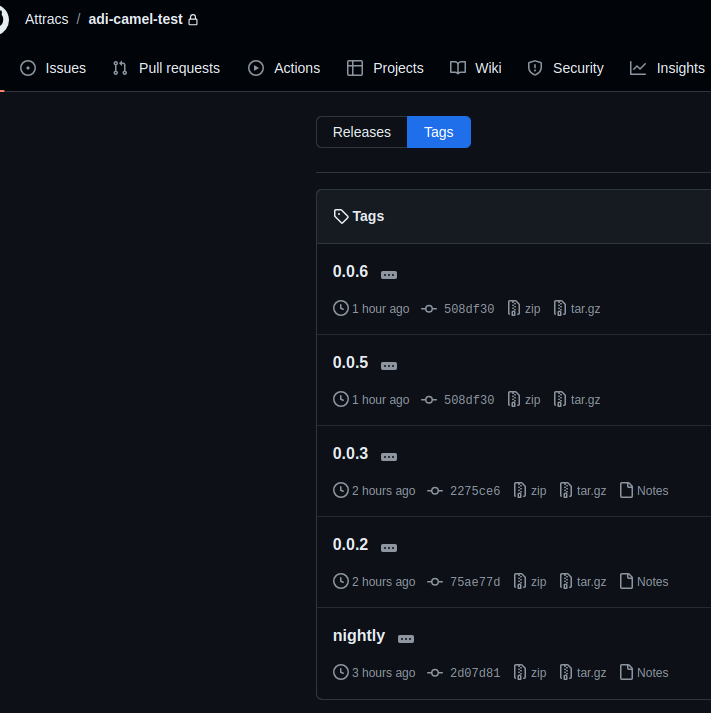711x713 pixels.
Task: Select the Tags view button
Action: 439,132
